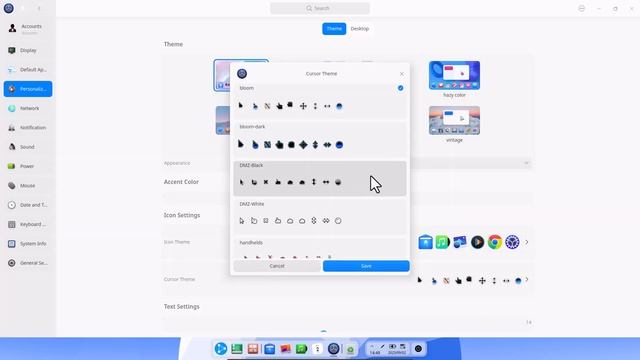
Task: Close the Cursor Theme dialog
Action: (402, 74)
